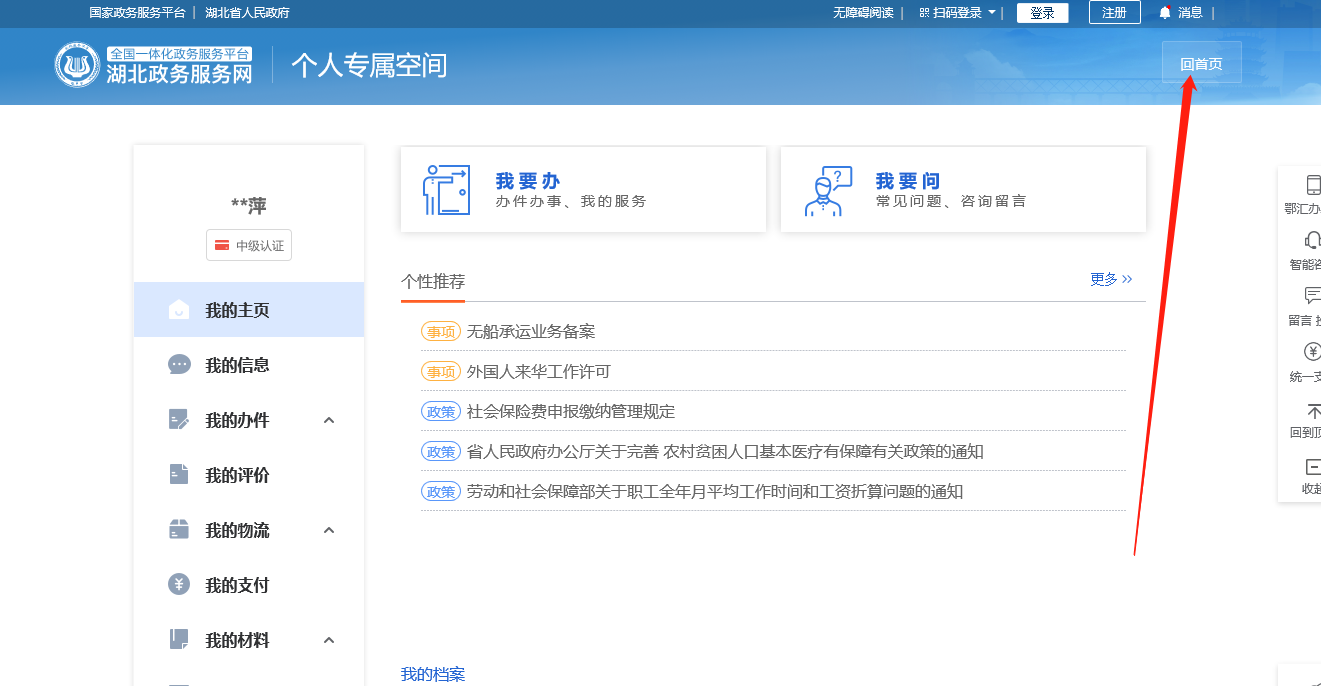The width and height of the screenshot is (1321, 686).
Task: Select 我的物流 in the sidebar
Action: [249, 530]
